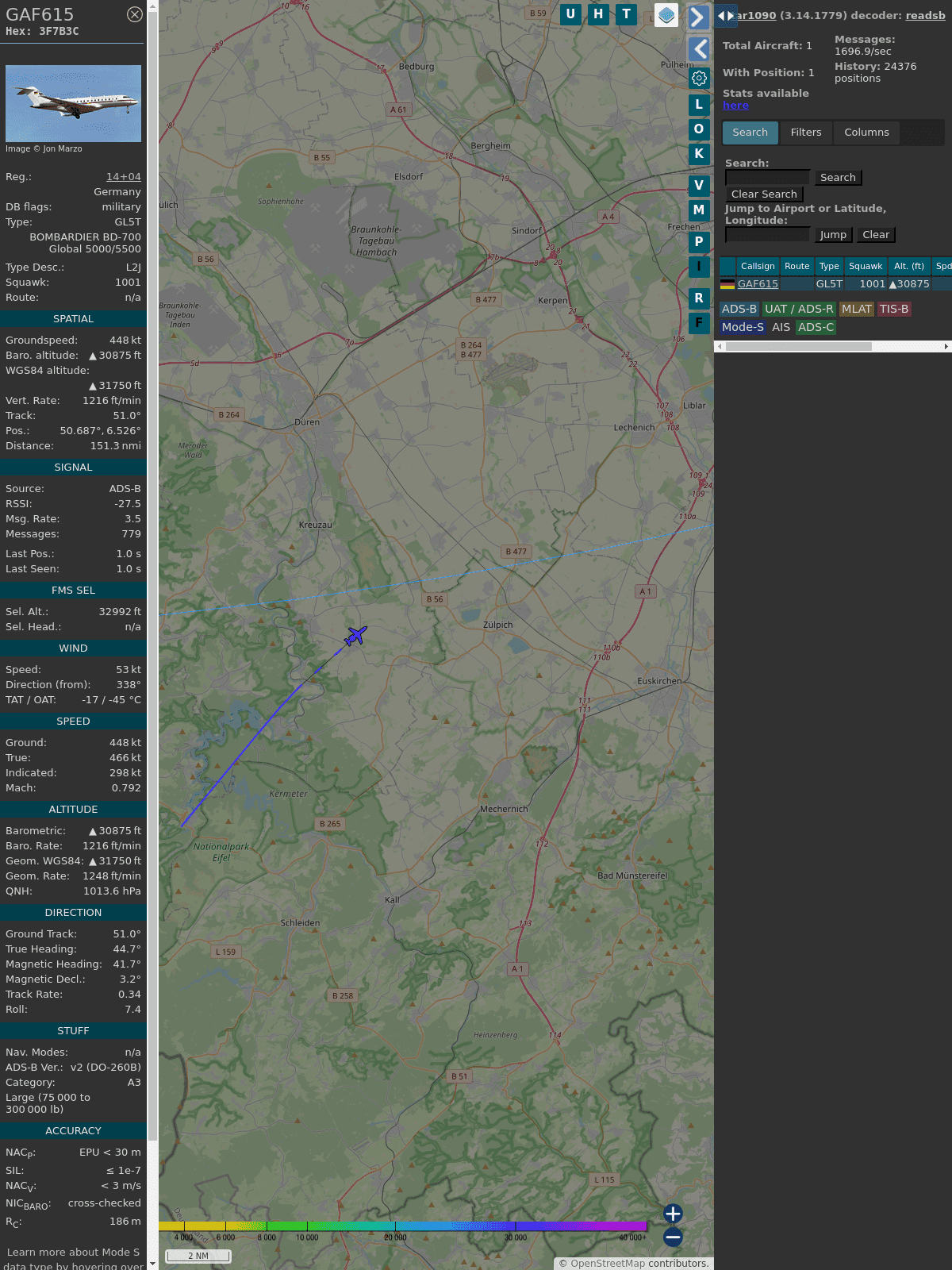Viewport: 952px width, 1270px height.
Task: Click the sidebar width toggle arrows
Action: point(726,16)
